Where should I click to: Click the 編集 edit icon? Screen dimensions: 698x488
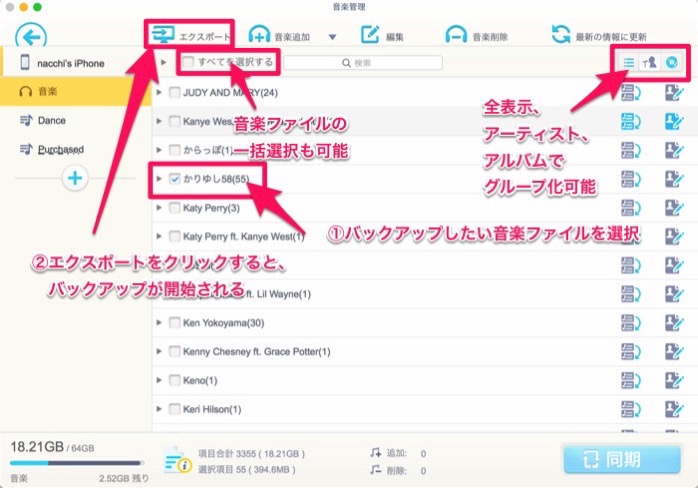[370, 37]
